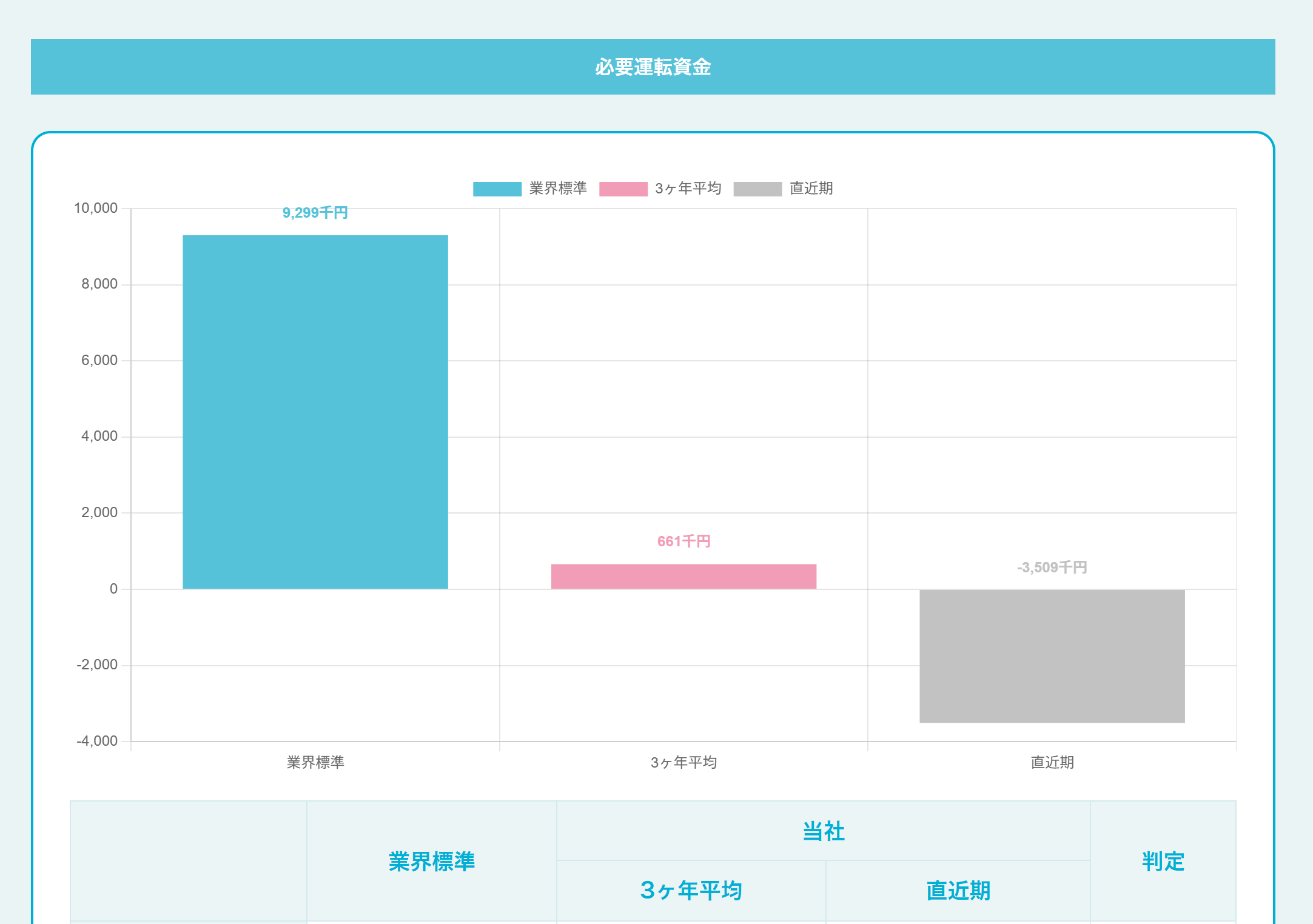The height and width of the screenshot is (924, 1313).
Task: Click the -3,509千円 data label
Action: [1052, 567]
